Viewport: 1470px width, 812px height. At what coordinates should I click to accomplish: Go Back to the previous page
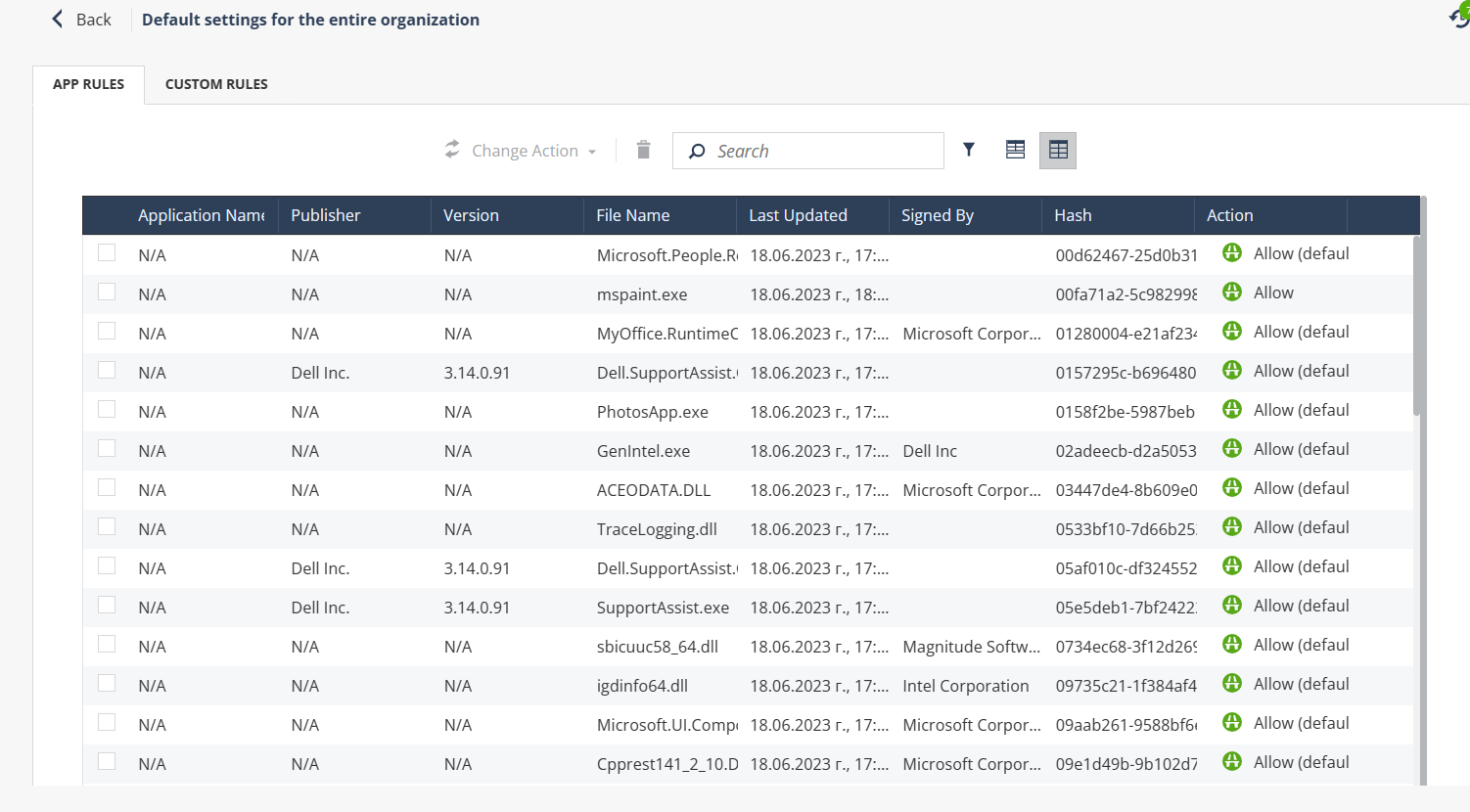pos(81,20)
